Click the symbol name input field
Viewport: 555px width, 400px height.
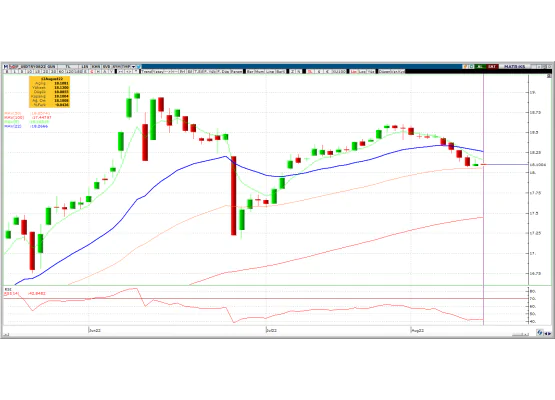[28, 67]
